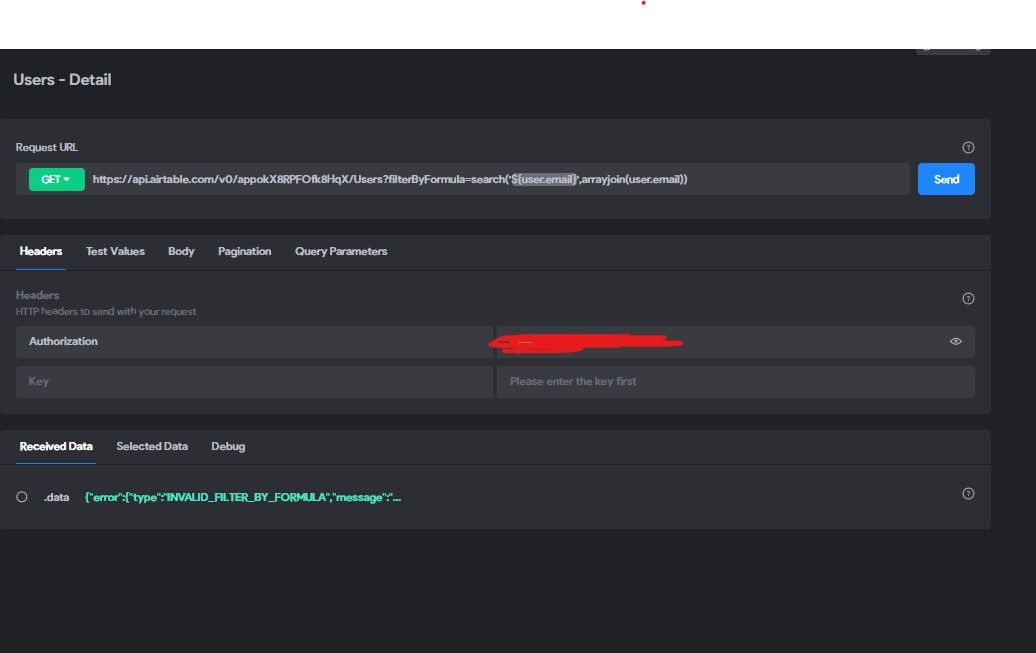1036x653 pixels.
Task: Switch to the Selected Data tab
Action: tap(152, 446)
